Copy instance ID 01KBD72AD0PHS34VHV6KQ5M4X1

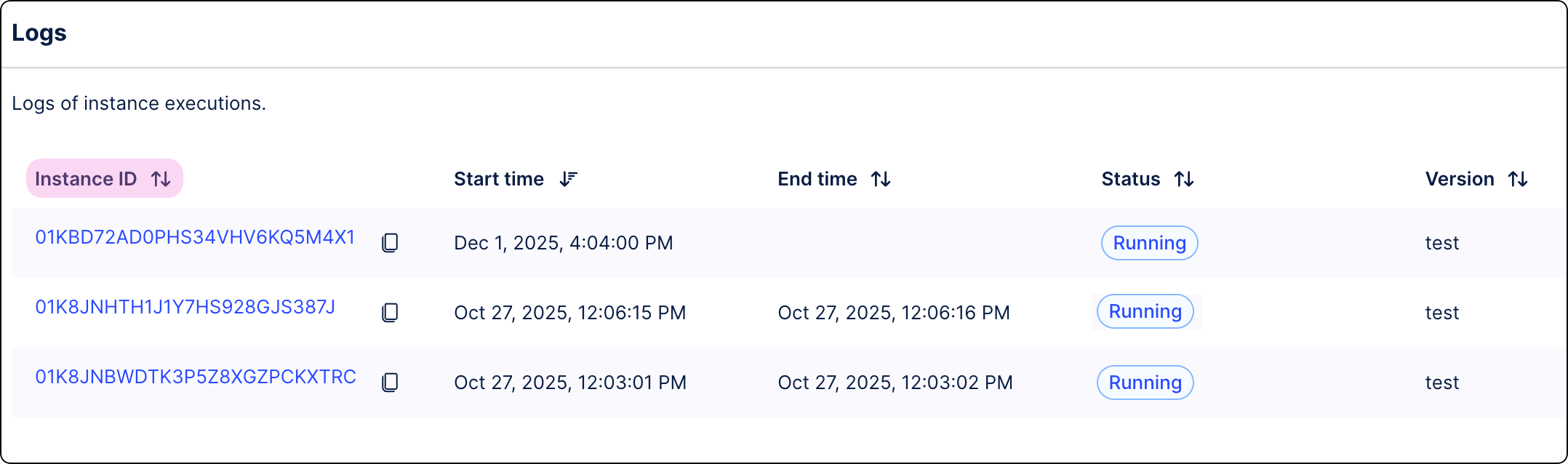(x=390, y=243)
